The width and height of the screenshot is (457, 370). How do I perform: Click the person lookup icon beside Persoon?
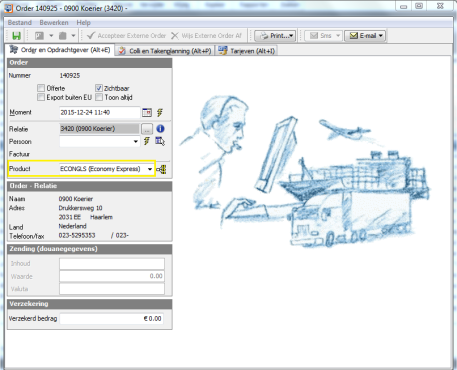[x=160, y=141]
